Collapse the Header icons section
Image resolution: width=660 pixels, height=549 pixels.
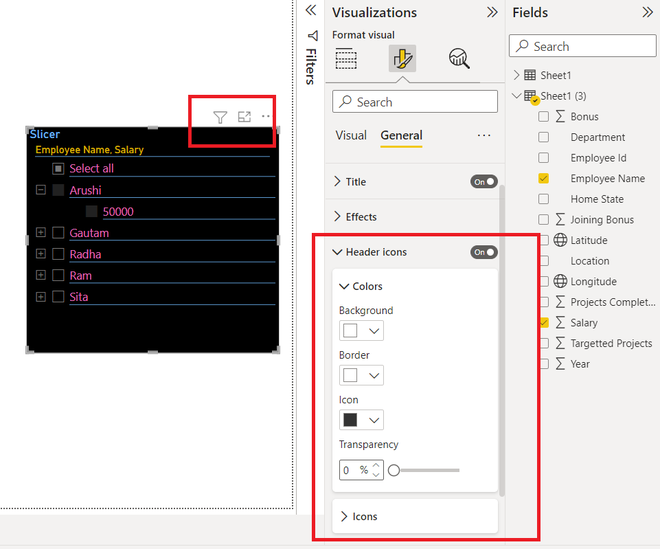click(x=337, y=252)
